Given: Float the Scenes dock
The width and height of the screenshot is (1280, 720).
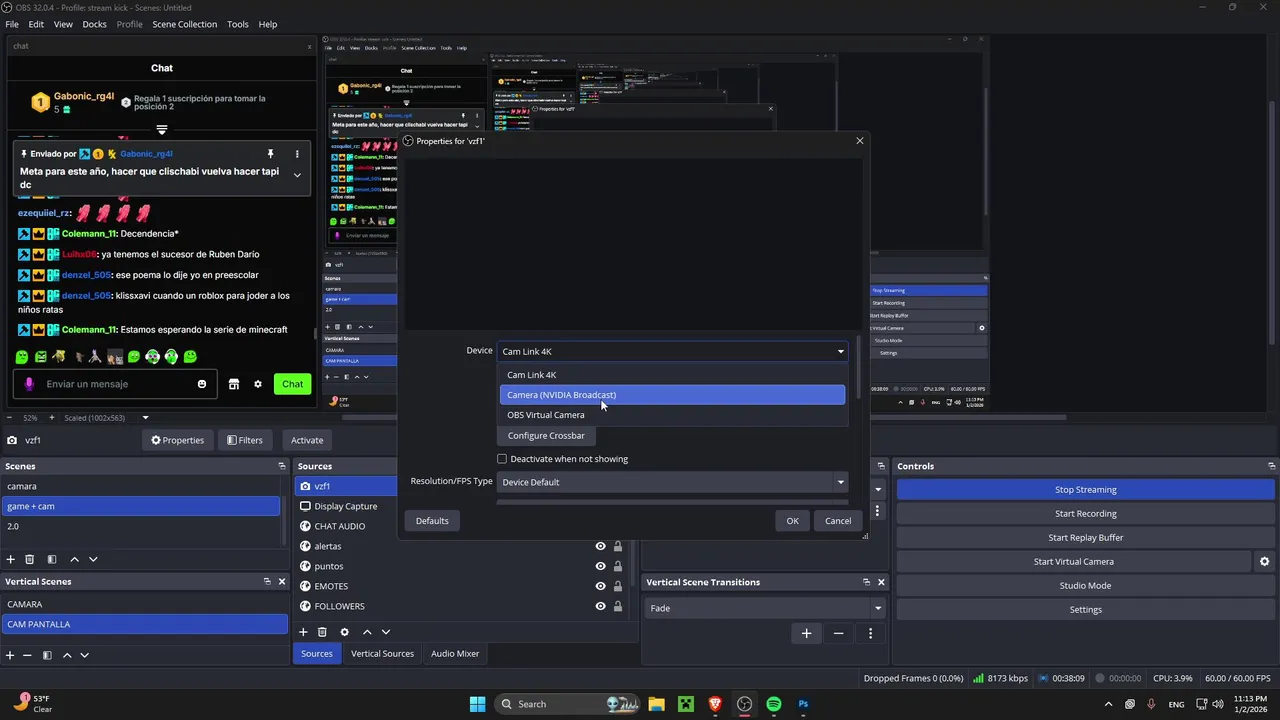Looking at the screenshot, I should [282, 466].
